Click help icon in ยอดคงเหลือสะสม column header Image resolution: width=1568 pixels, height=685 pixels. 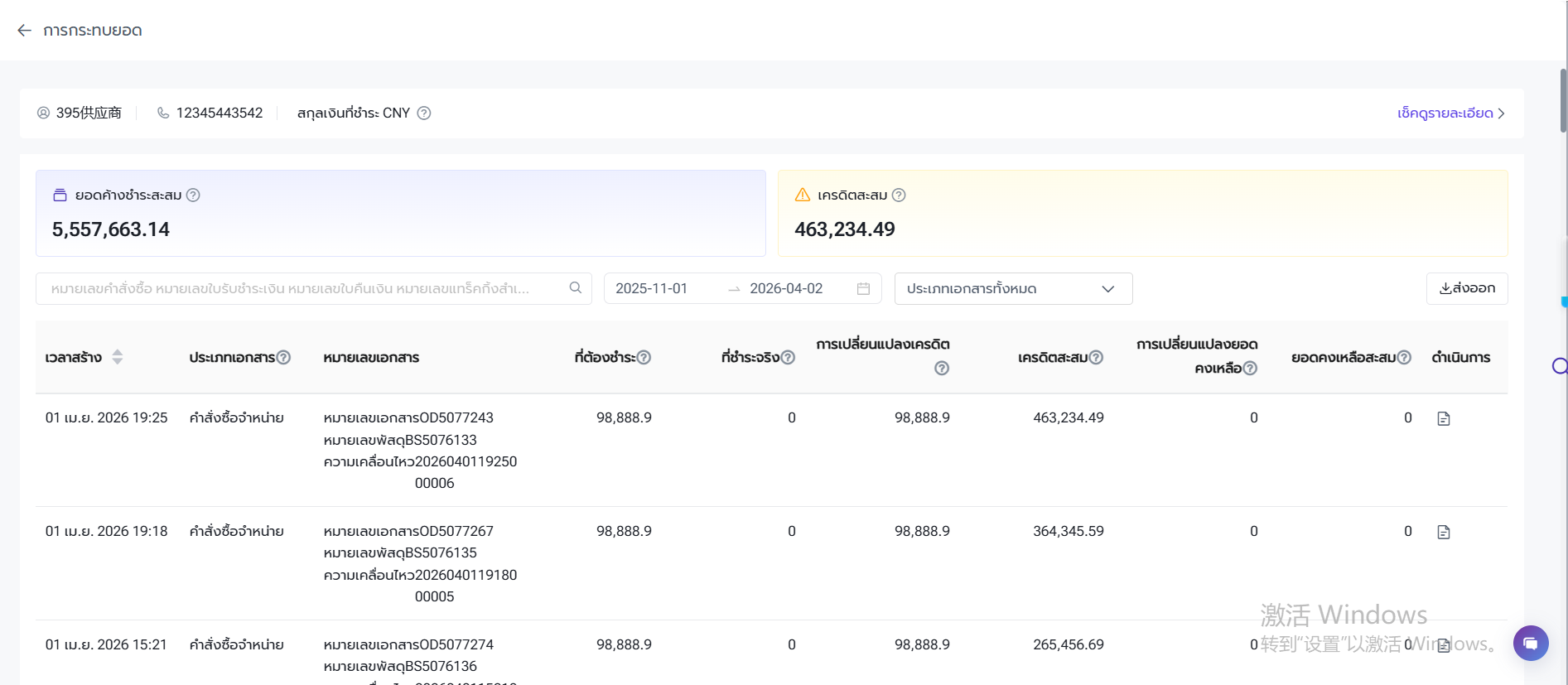click(x=1404, y=358)
